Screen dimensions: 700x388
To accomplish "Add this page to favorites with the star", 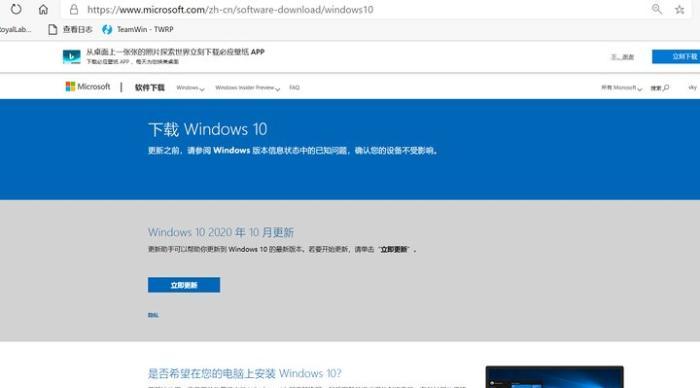I will 679,9.
